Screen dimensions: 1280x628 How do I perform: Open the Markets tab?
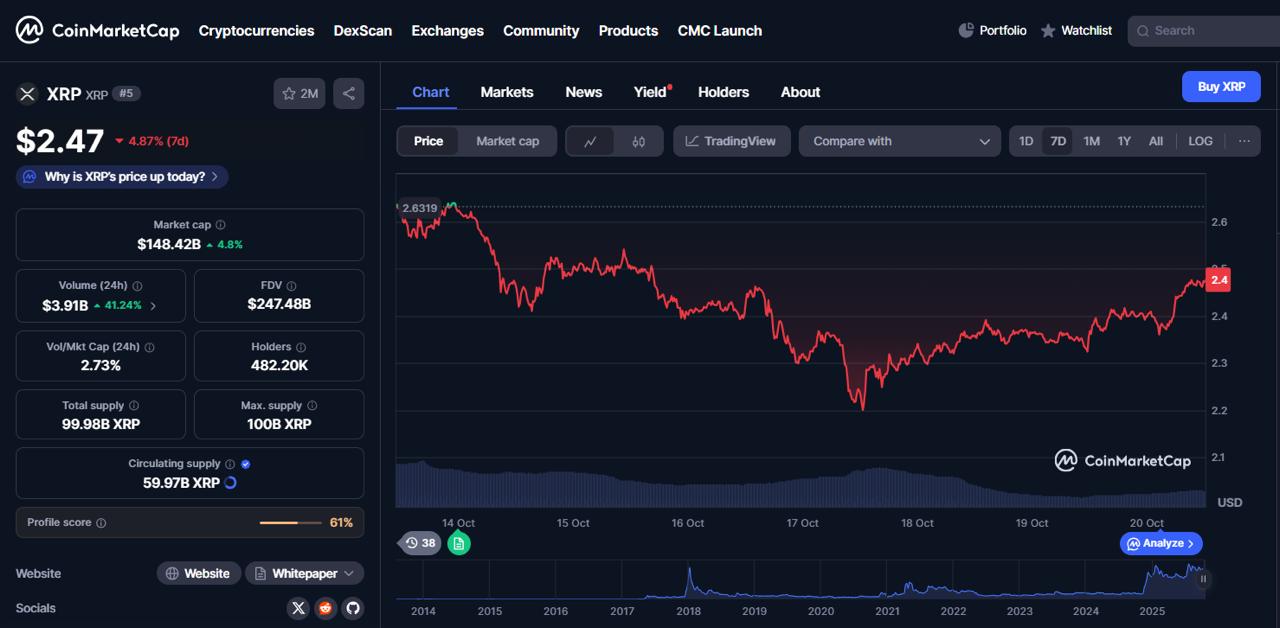(x=507, y=92)
